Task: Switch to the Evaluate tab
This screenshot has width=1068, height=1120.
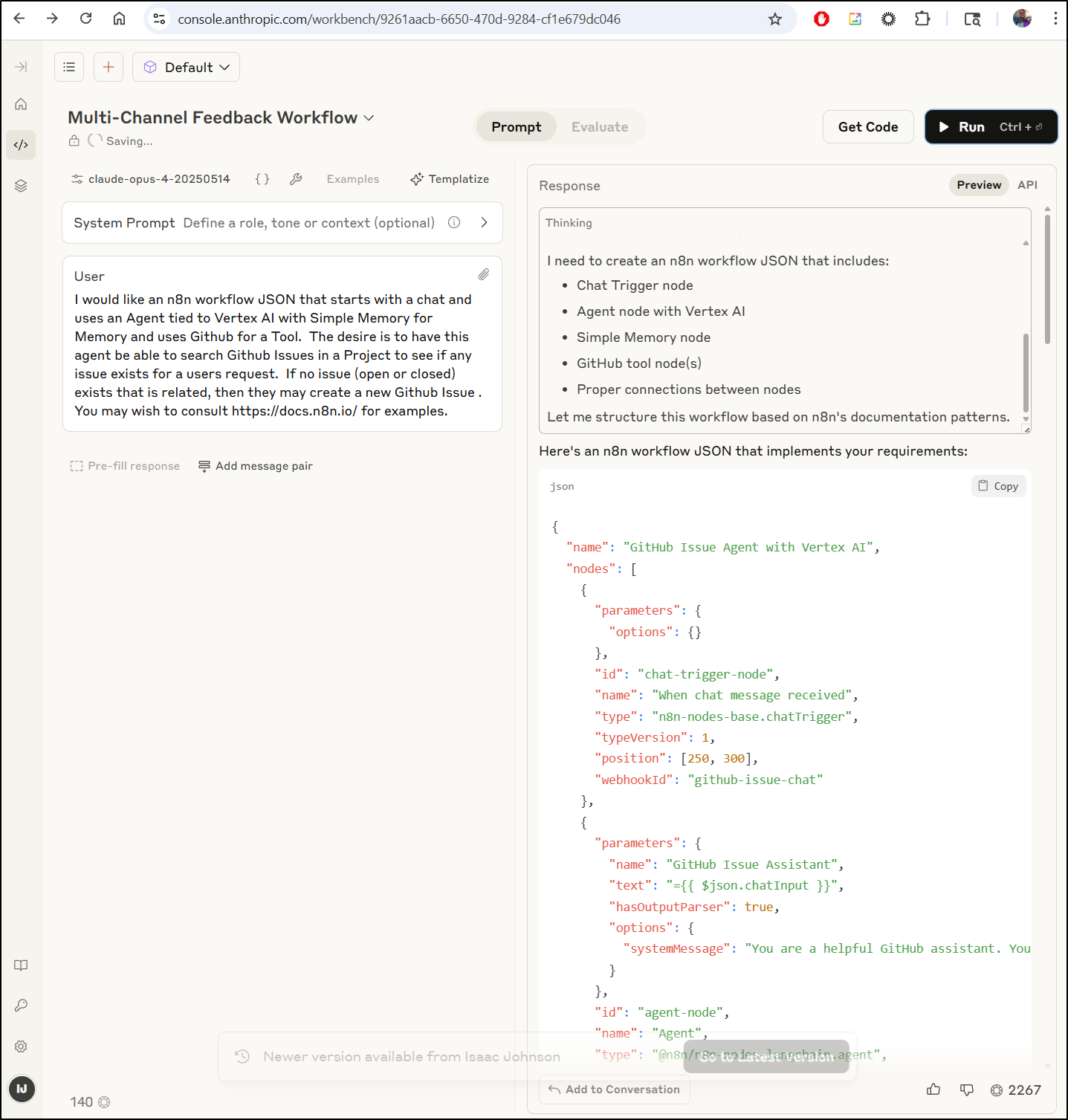Action: (599, 127)
